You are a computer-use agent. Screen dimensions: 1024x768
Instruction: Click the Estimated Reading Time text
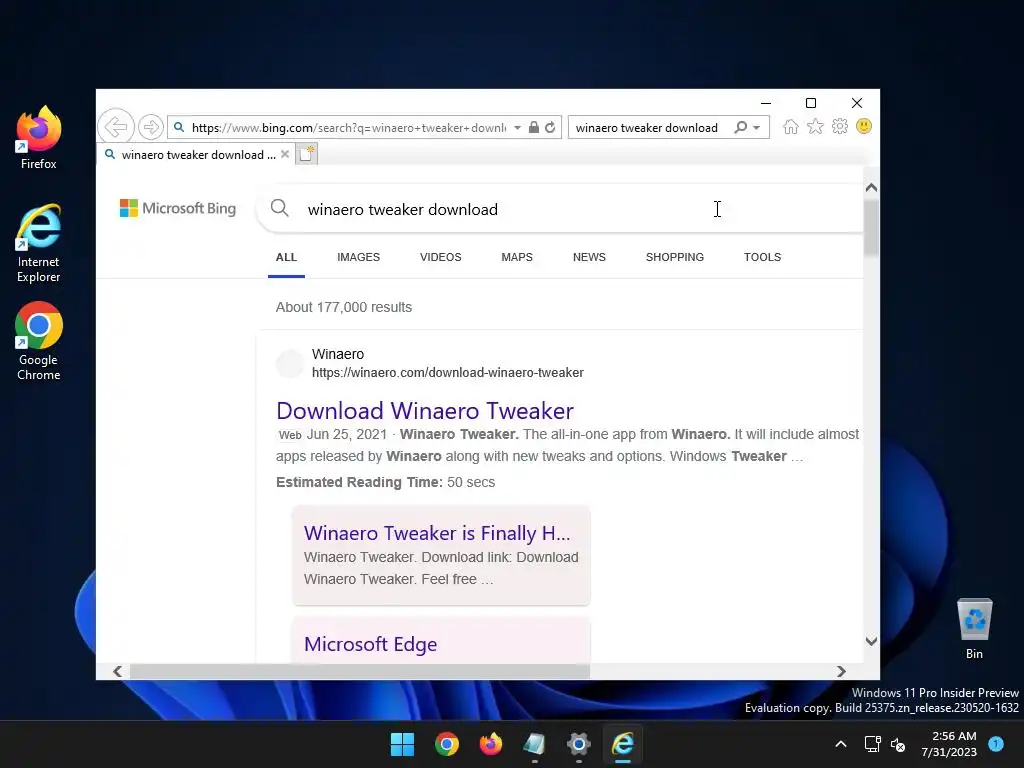tap(385, 482)
